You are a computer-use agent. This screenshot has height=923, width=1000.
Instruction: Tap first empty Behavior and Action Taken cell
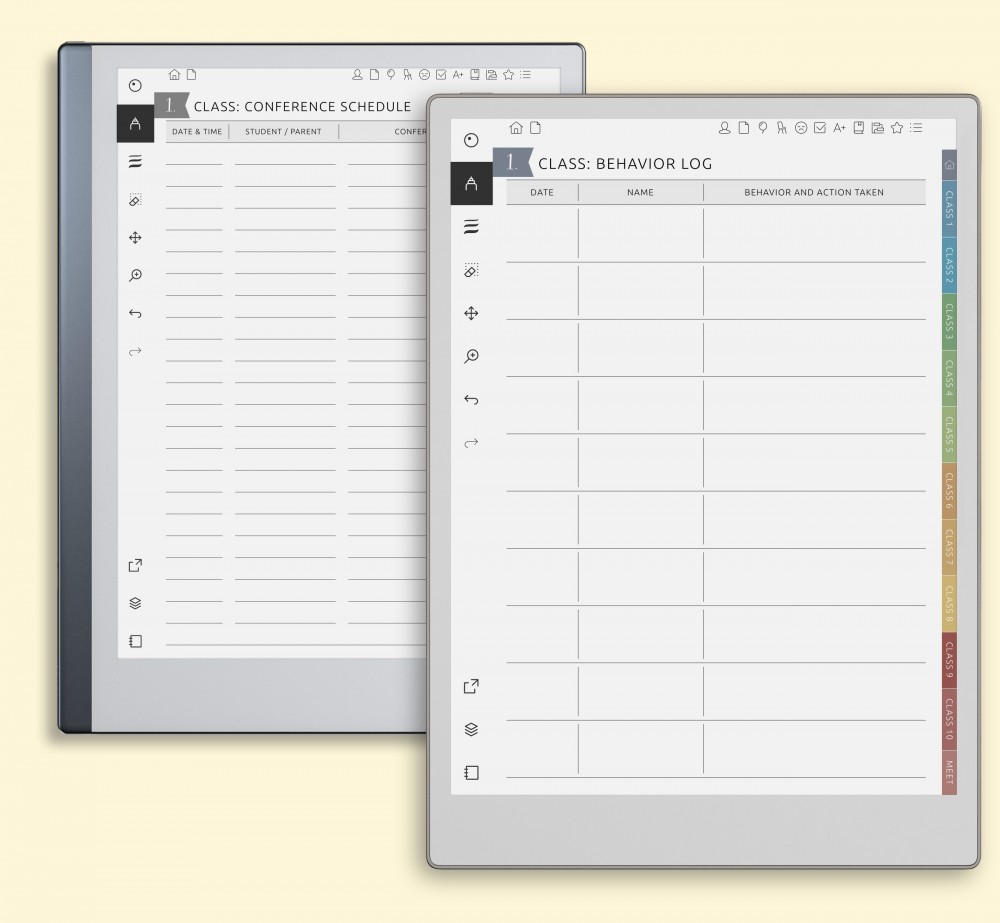(x=814, y=233)
